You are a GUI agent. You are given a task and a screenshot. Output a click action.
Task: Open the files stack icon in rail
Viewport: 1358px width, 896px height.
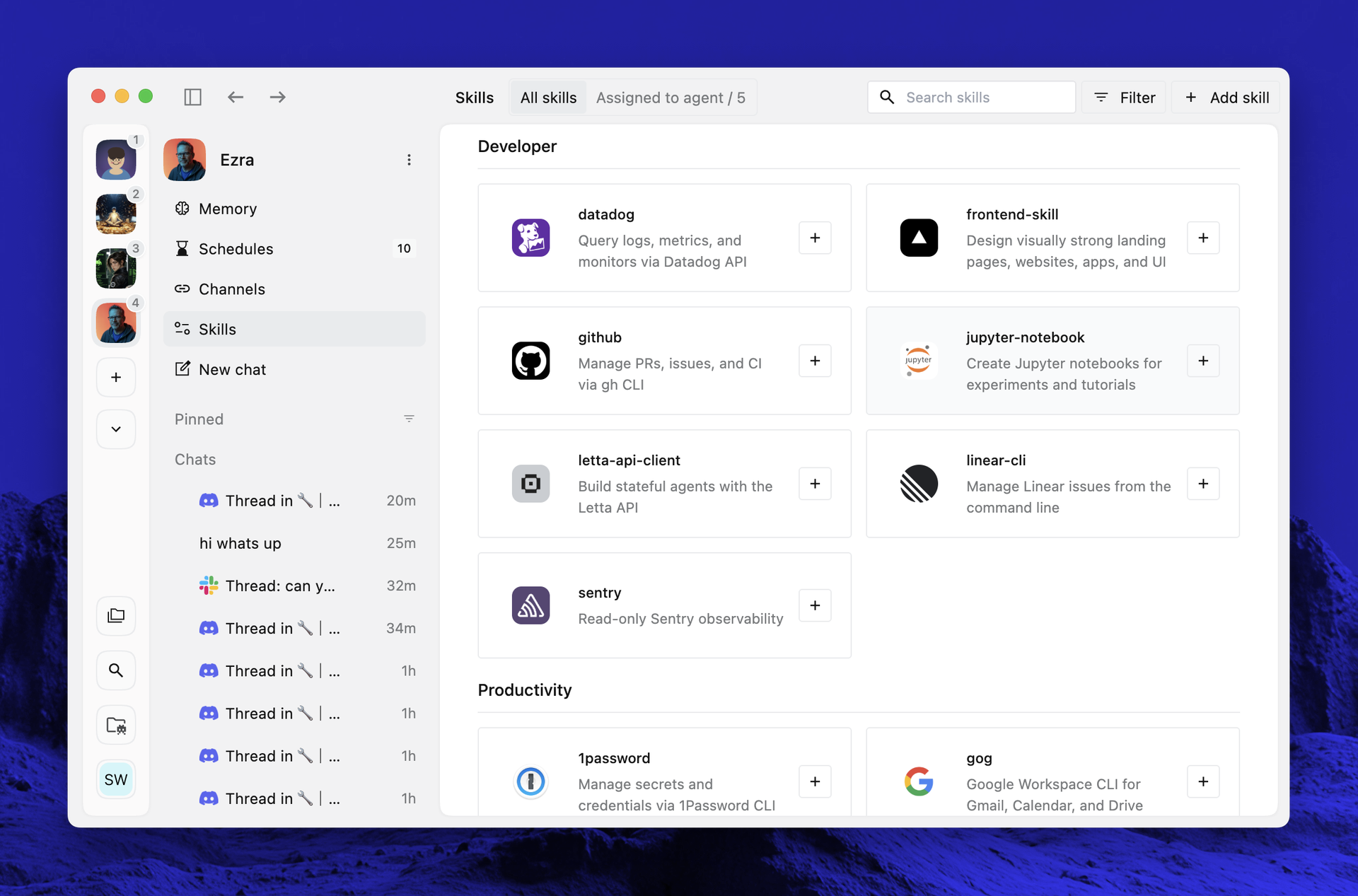pos(116,616)
